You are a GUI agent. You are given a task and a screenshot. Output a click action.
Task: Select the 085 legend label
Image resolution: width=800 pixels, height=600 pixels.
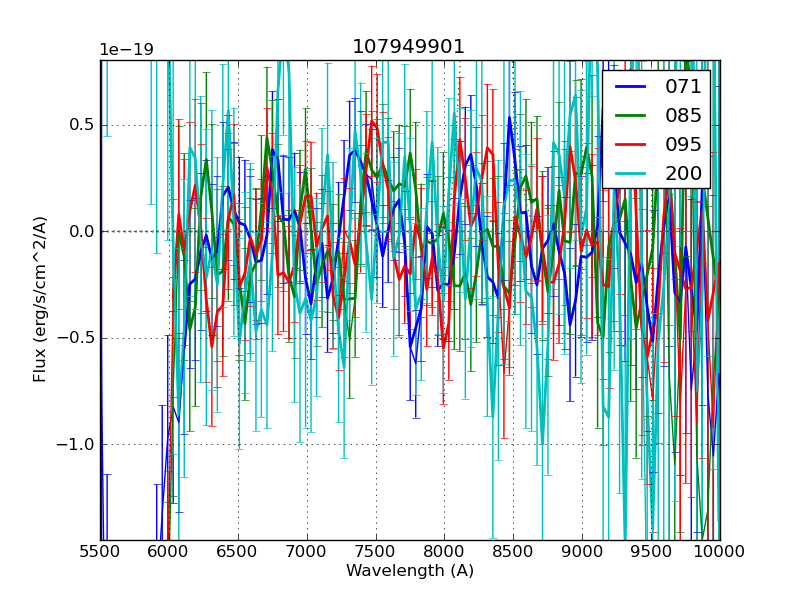tap(683, 115)
